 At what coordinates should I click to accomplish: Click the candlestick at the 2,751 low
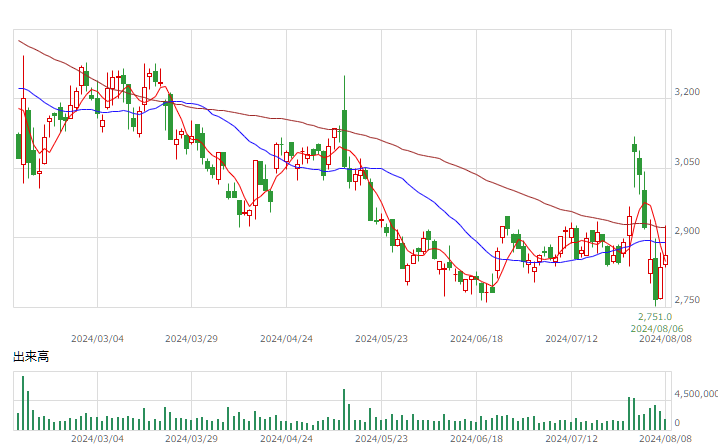tap(655, 280)
